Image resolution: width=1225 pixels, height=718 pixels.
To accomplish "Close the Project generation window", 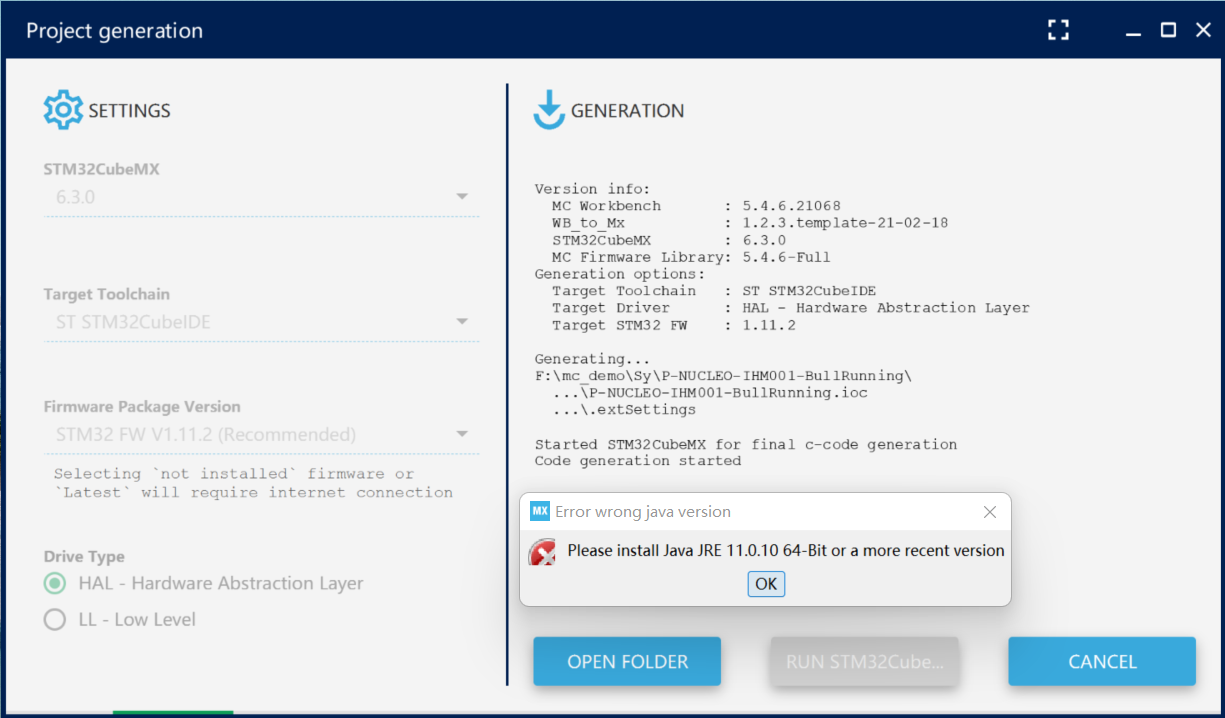I will tap(1203, 30).
